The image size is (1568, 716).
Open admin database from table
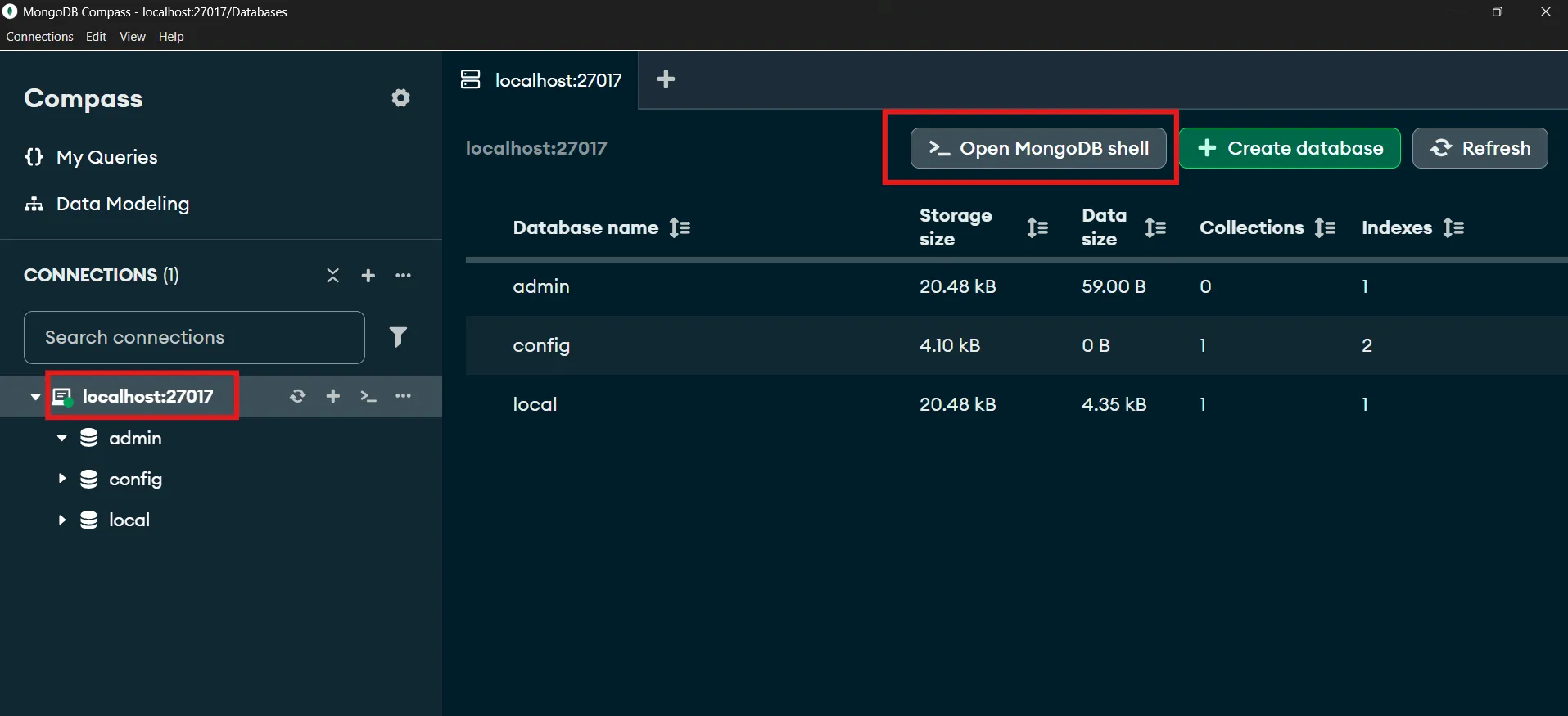pos(541,286)
